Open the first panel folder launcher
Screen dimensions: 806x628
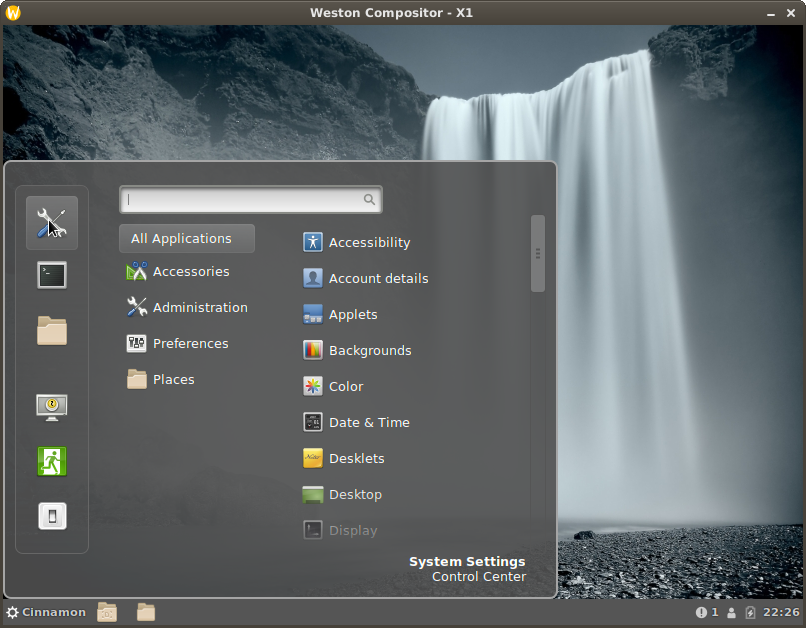(107, 612)
